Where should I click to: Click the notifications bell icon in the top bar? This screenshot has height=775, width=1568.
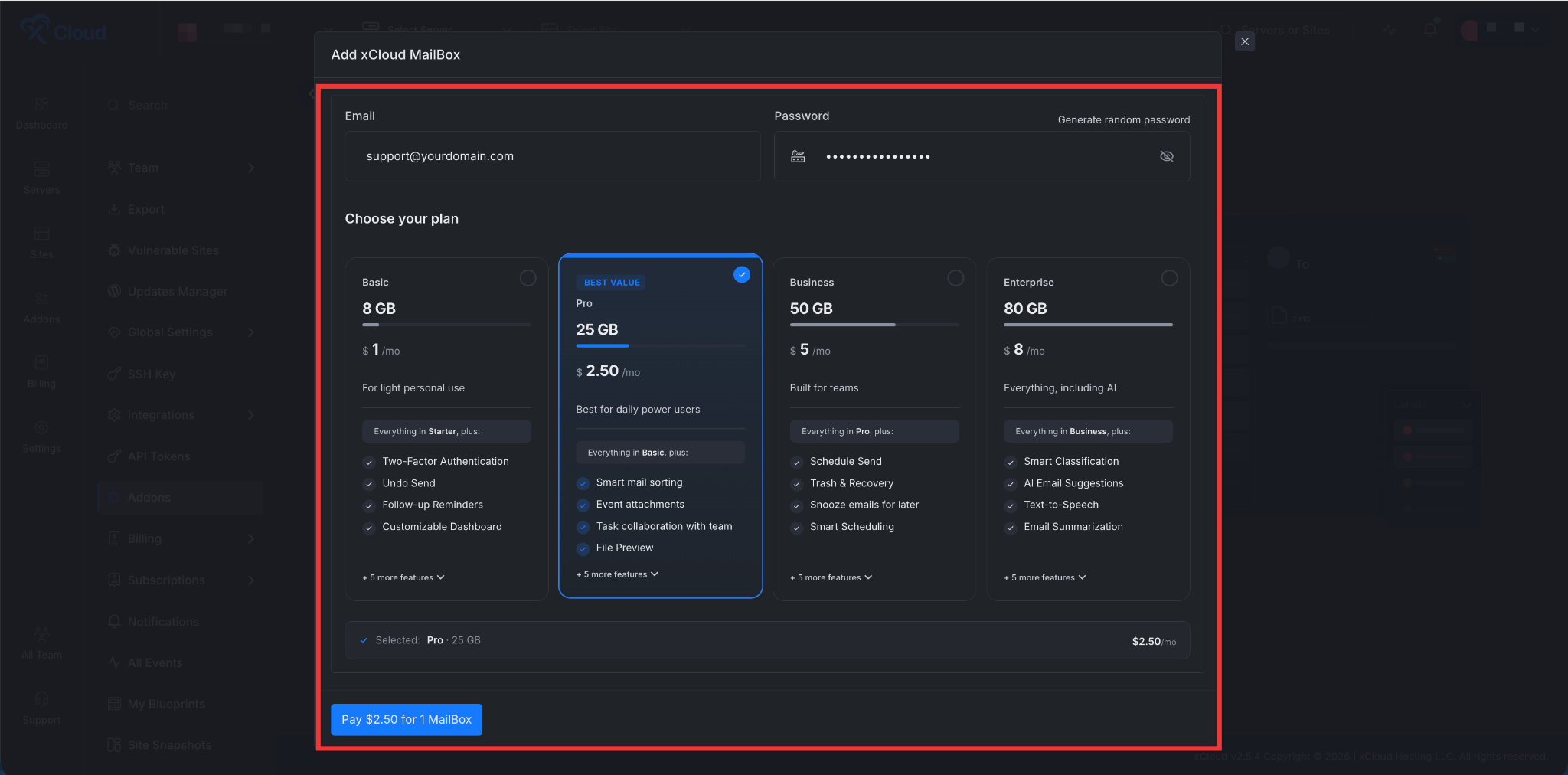point(1430,30)
